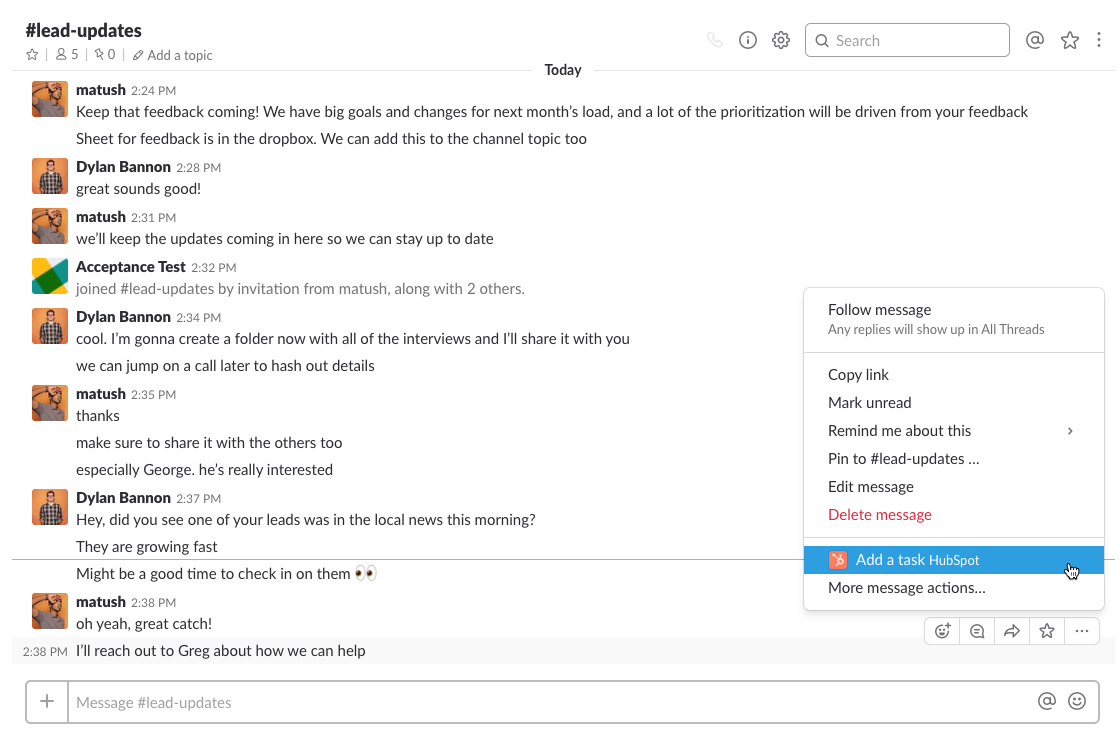
Task: Click message "great sounds good!"
Action: 139,189
